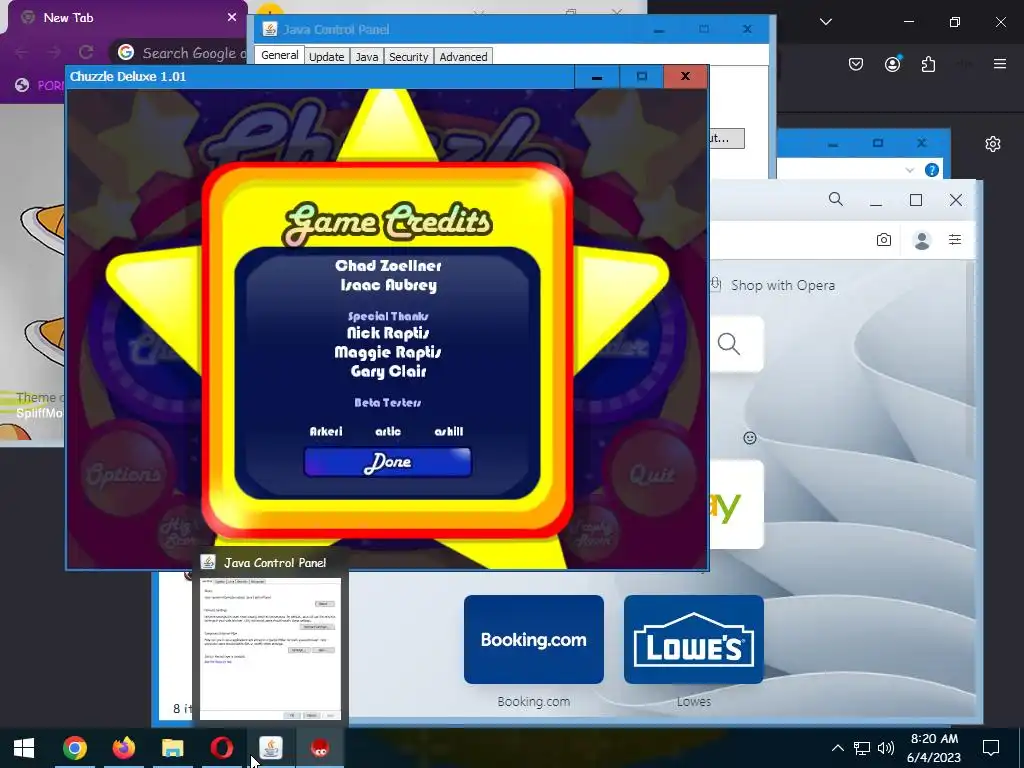Open Opera easy setup sliders icon
This screenshot has width=1024, height=768.
(955, 240)
